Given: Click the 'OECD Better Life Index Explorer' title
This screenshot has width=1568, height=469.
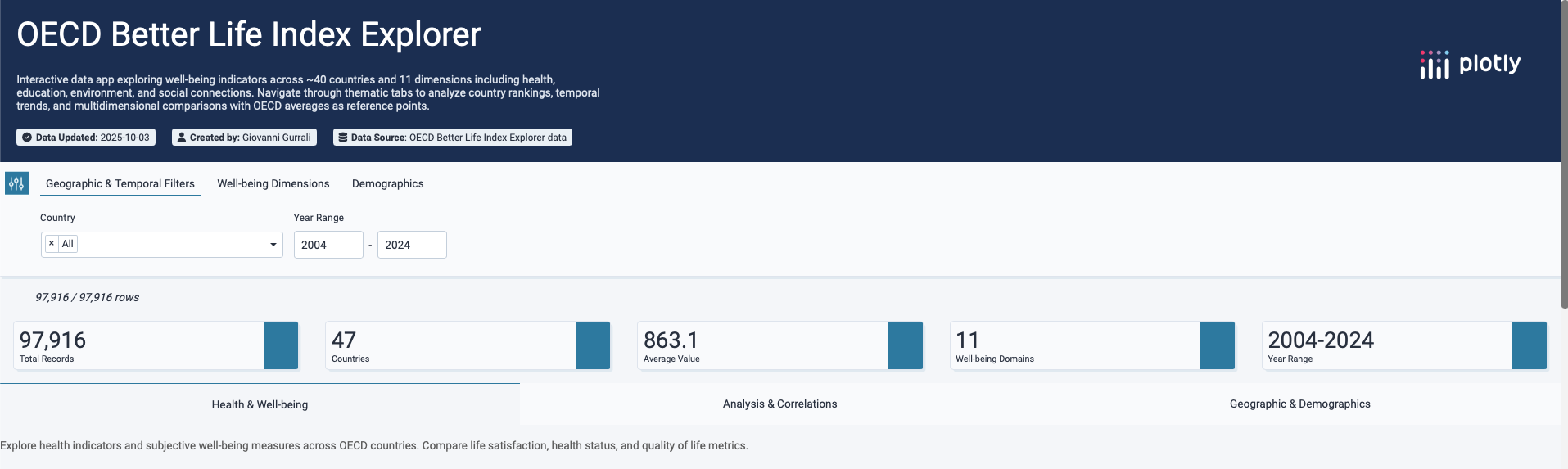Looking at the screenshot, I should [249, 34].
